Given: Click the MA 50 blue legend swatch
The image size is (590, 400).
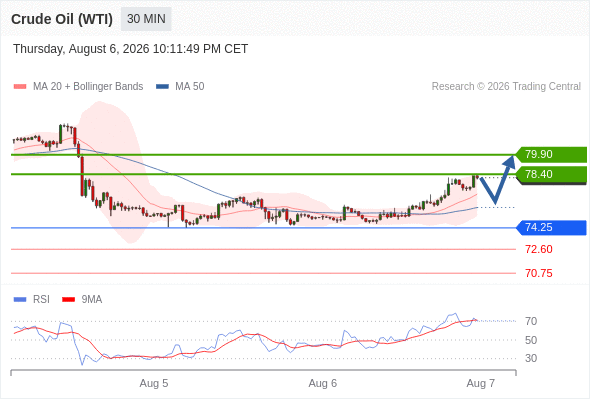Looking at the screenshot, I should click(162, 87).
